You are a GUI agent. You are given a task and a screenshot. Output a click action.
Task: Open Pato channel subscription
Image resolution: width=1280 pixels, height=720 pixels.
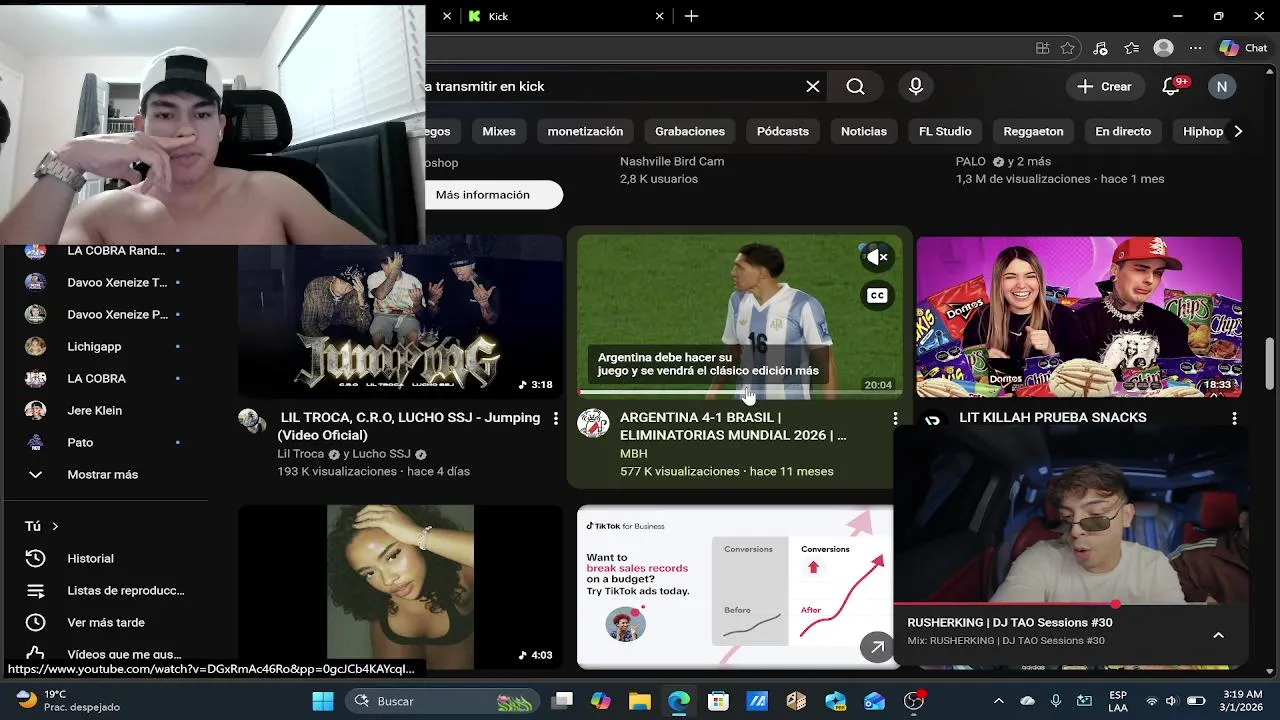[105, 442]
